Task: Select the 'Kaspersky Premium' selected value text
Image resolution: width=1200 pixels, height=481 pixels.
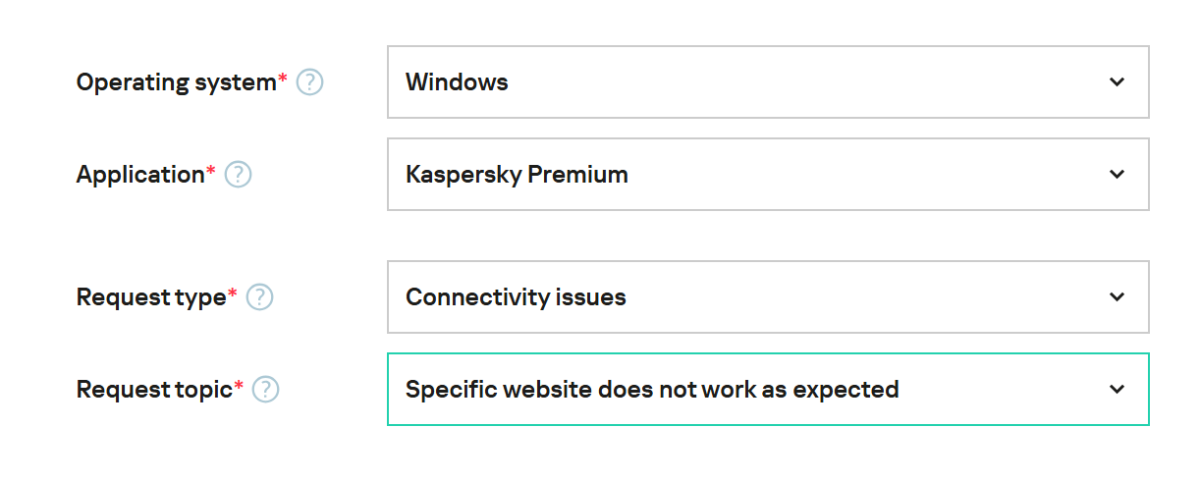Action: click(x=517, y=174)
